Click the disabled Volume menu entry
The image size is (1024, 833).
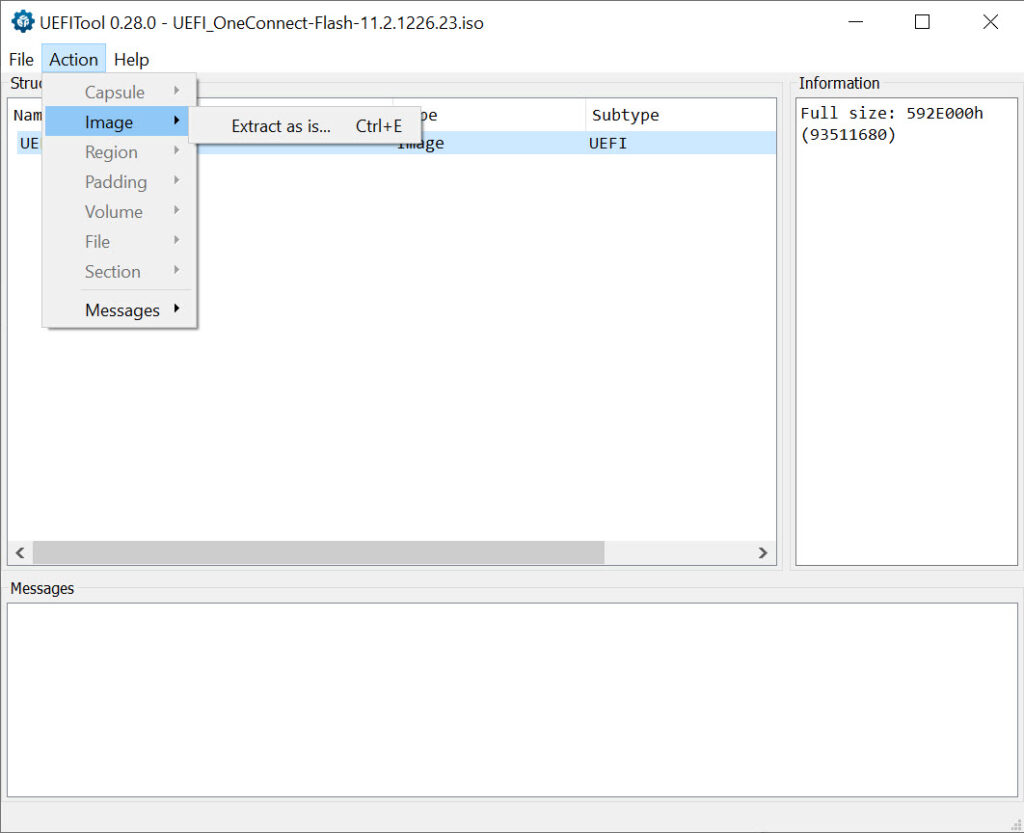[x=120, y=212]
